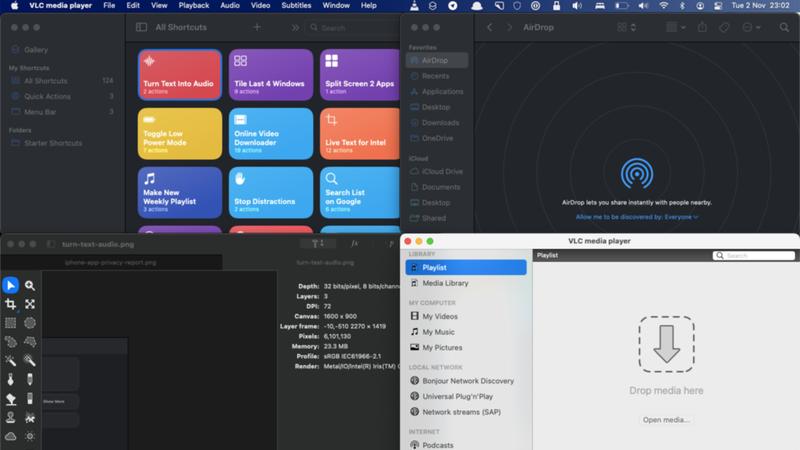This screenshot has width=800, height=450.
Task: Open Applications in the Finder sidebar
Action: coord(437,91)
